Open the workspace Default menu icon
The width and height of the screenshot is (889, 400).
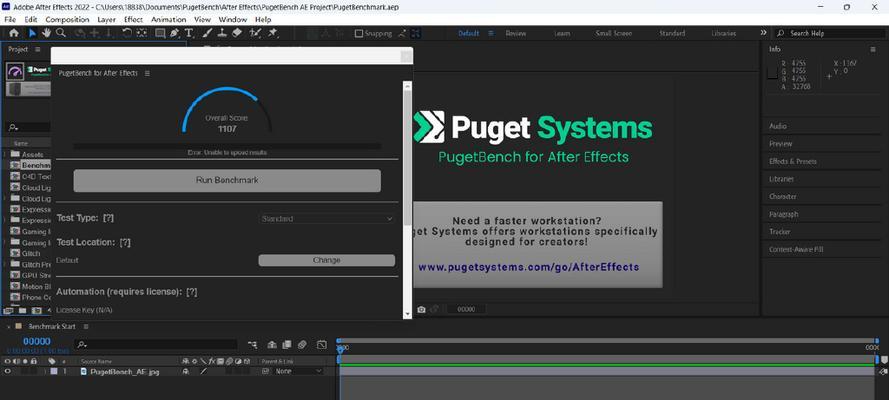[491, 33]
